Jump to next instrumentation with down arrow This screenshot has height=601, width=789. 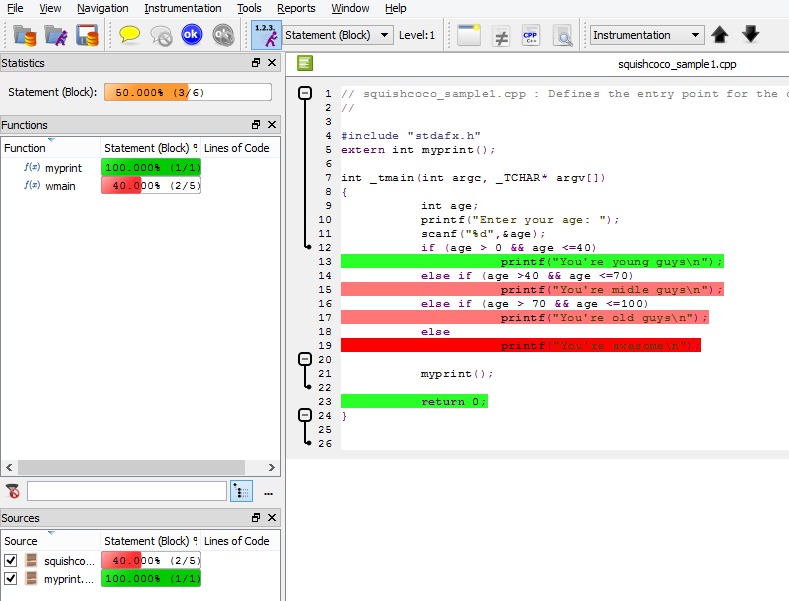click(x=750, y=35)
